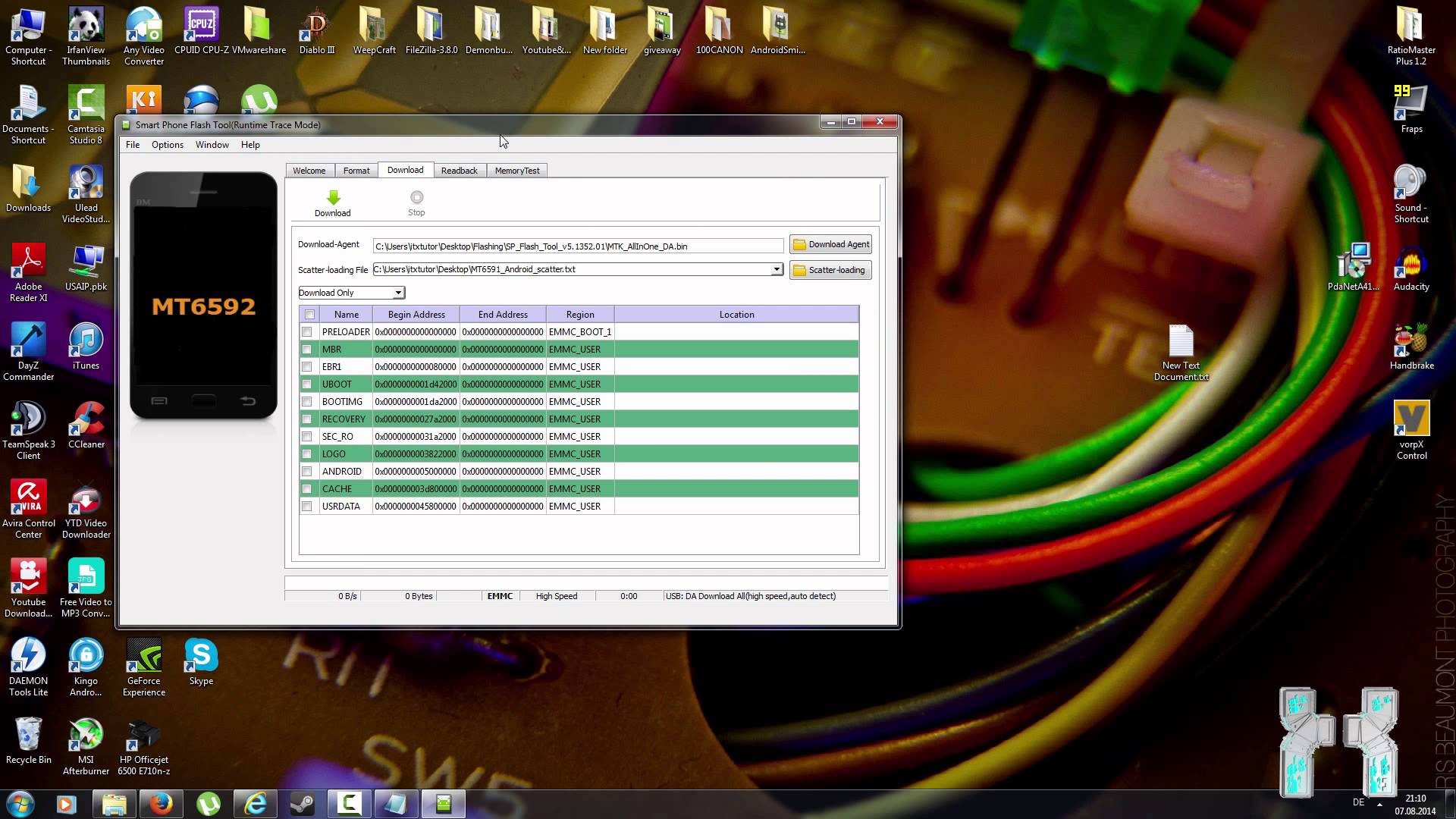Image resolution: width=1456 pixels, height=819 pixels.
Task: Select the CCleaner desktop icon
Action: click(86, 425)
